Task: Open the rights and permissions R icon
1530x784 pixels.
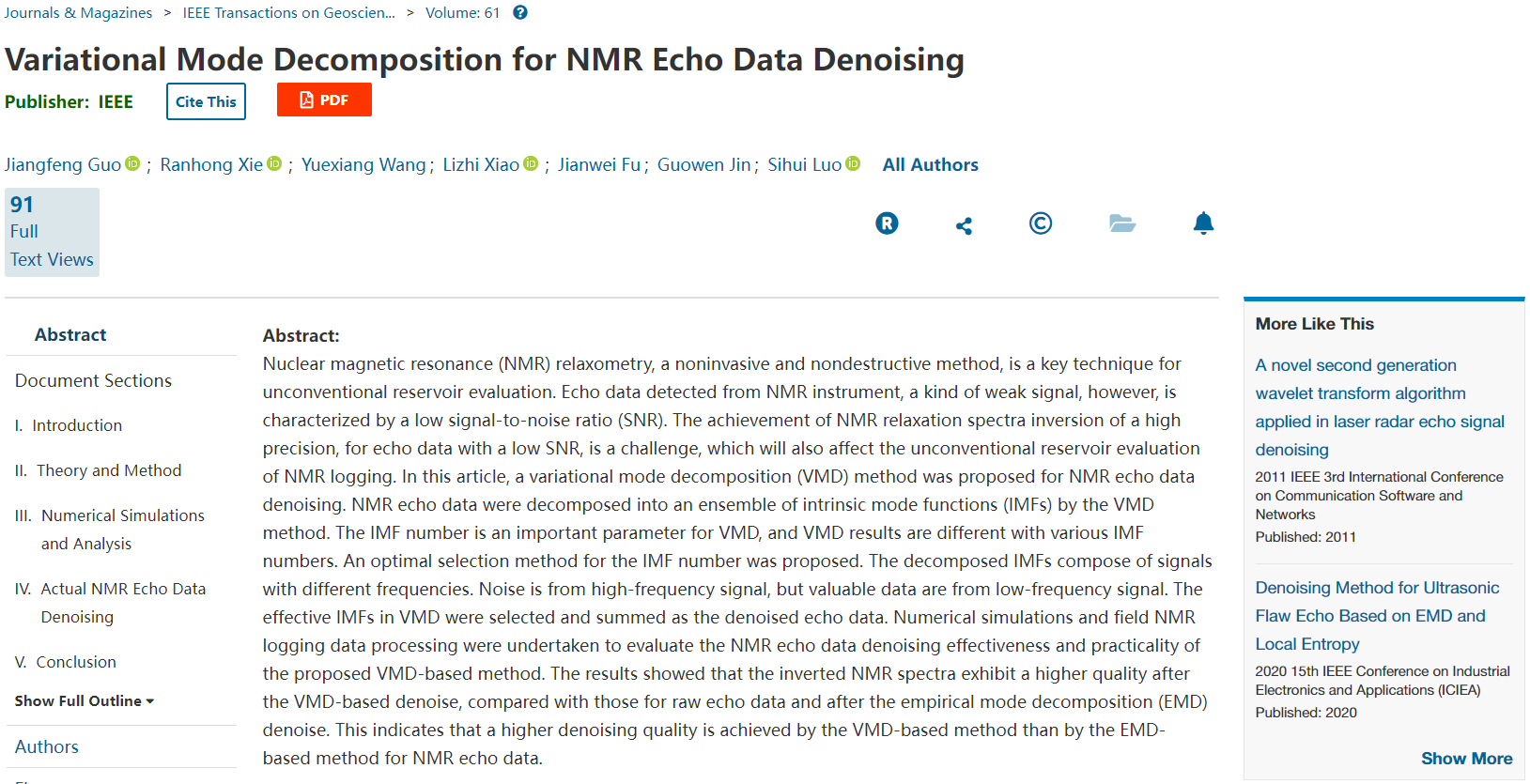Action: [887, 223]
